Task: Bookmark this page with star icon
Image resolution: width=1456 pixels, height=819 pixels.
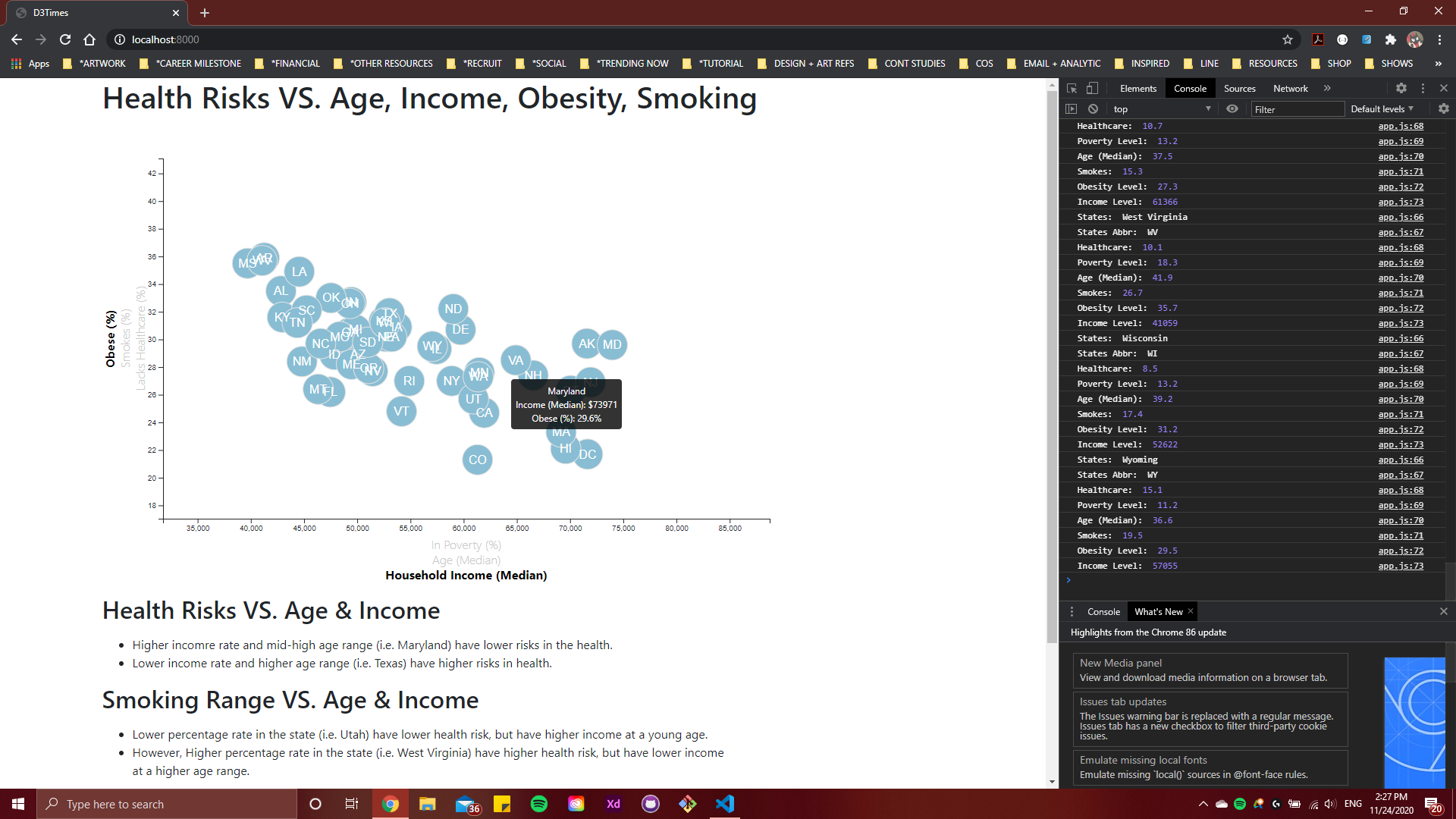Action: pos(1287,39)
